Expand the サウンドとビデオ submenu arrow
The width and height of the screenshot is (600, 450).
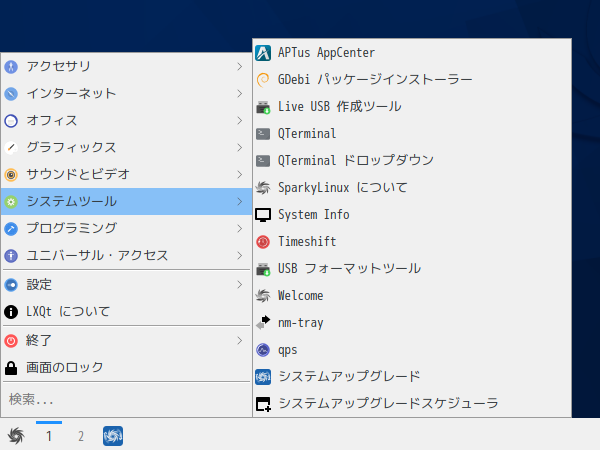tap(240, 175)
